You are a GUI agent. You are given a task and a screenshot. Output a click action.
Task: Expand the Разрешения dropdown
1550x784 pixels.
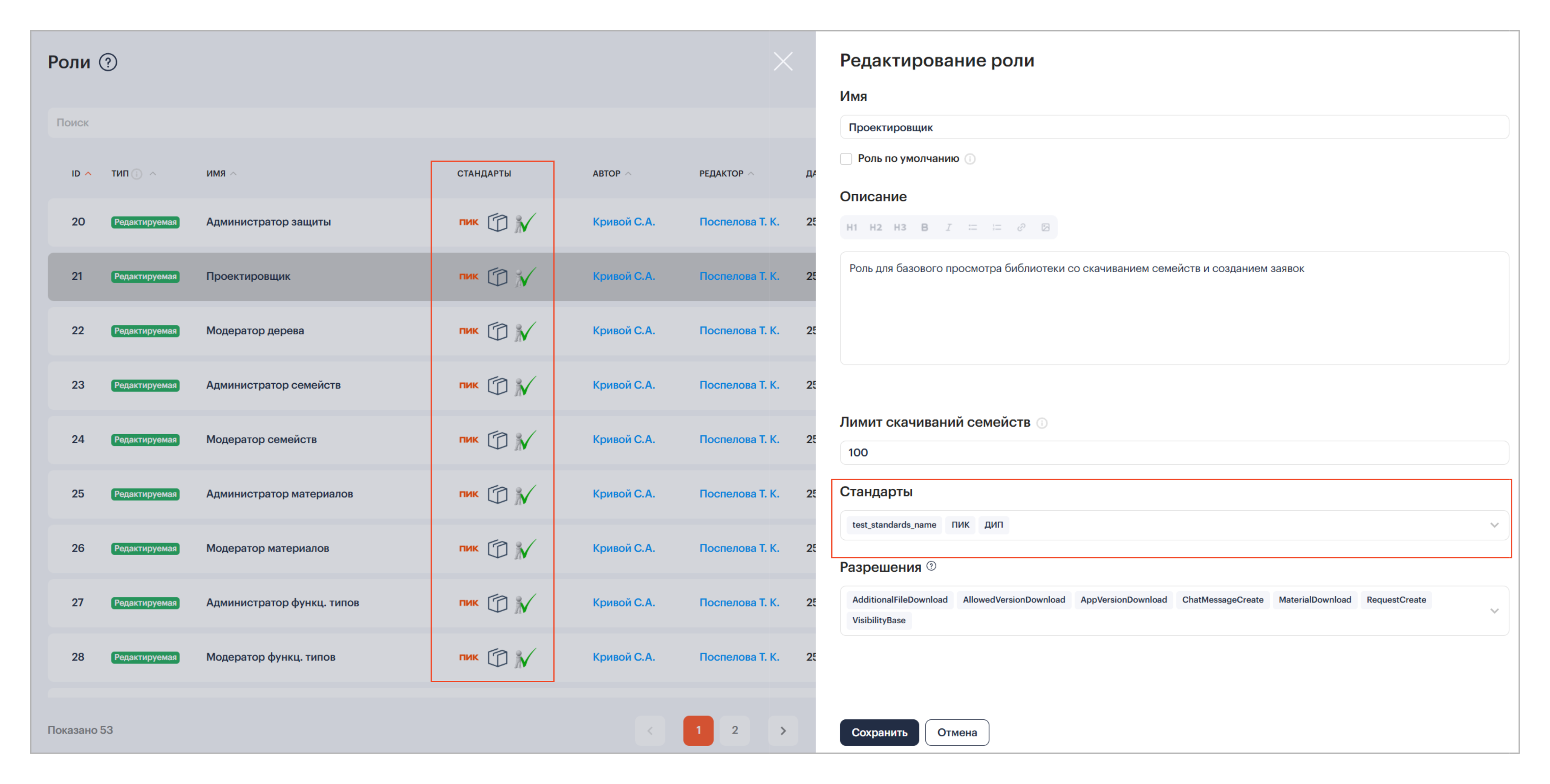tap(1494, 611)
